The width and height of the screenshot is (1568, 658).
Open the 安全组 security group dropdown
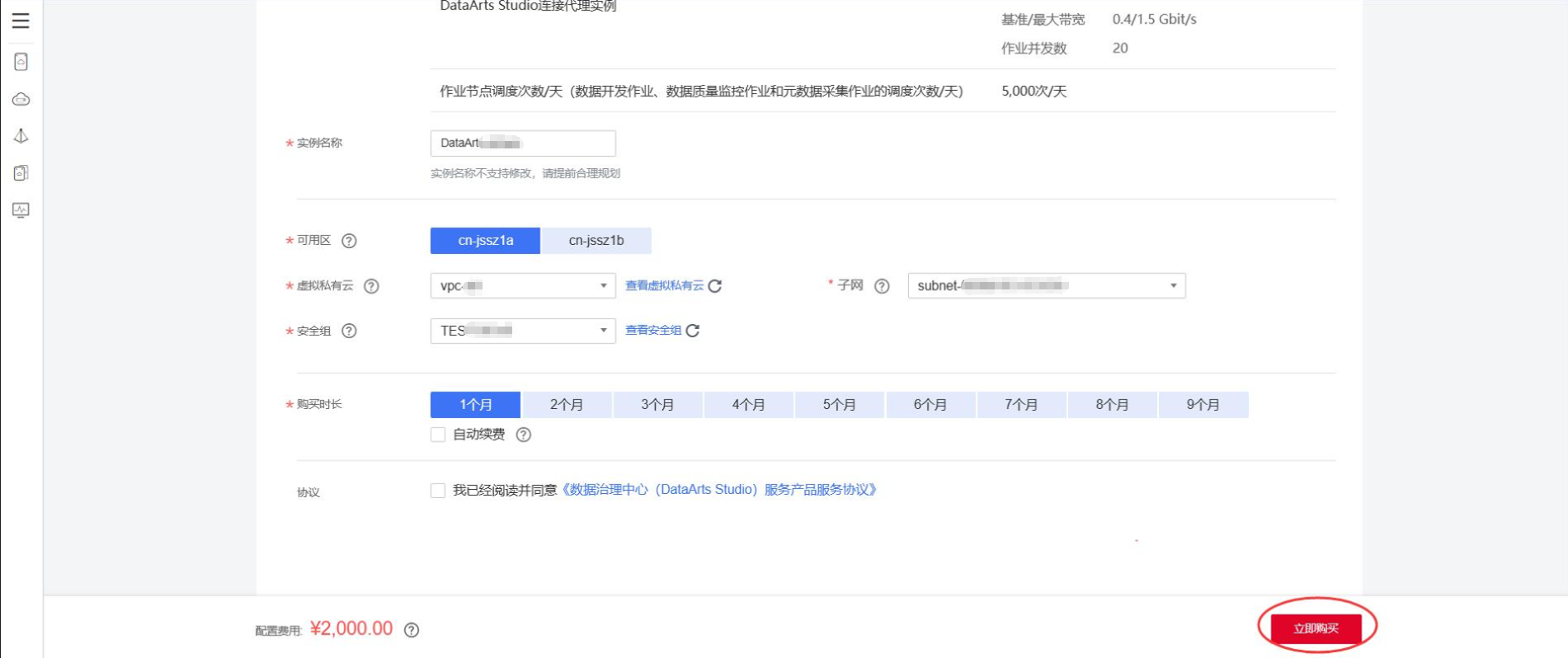coord(522,331)
